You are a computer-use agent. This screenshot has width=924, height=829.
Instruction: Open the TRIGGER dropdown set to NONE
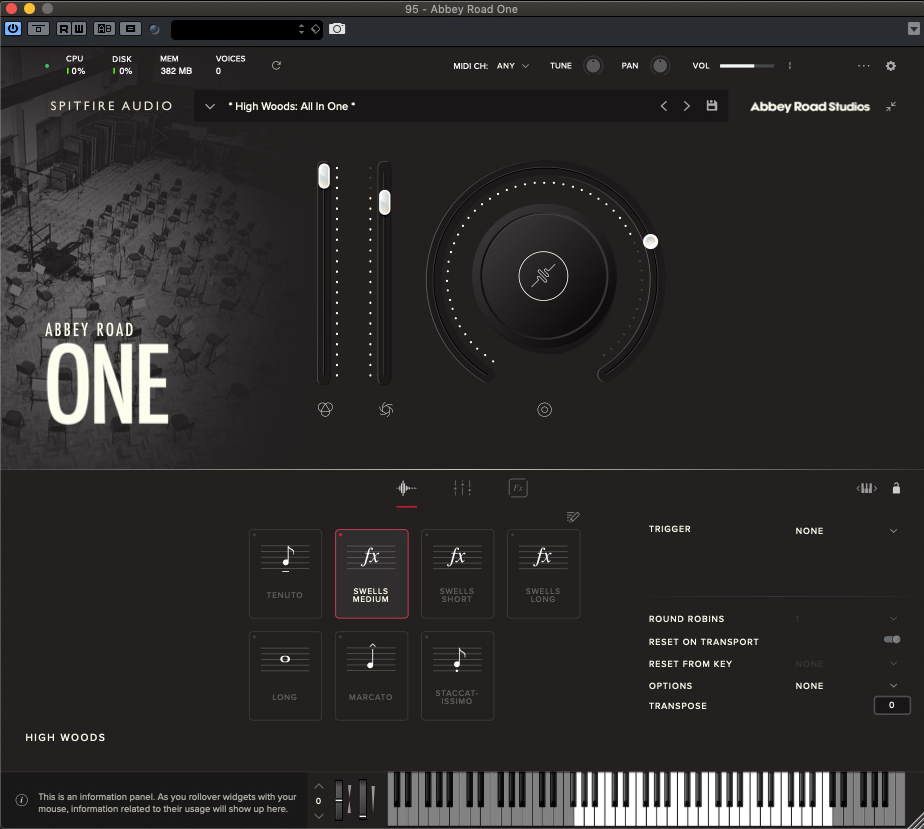(x=846, y=531)
